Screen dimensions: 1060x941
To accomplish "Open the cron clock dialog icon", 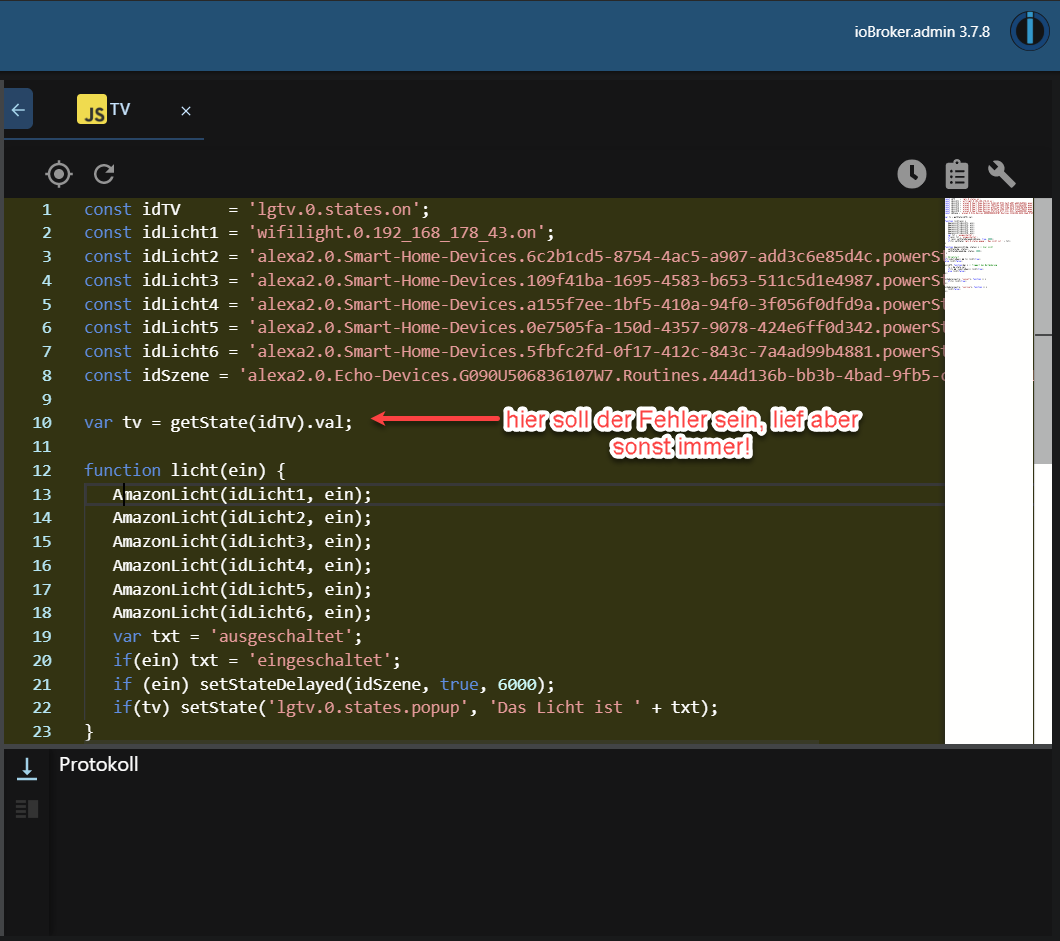I will [911, 174].
